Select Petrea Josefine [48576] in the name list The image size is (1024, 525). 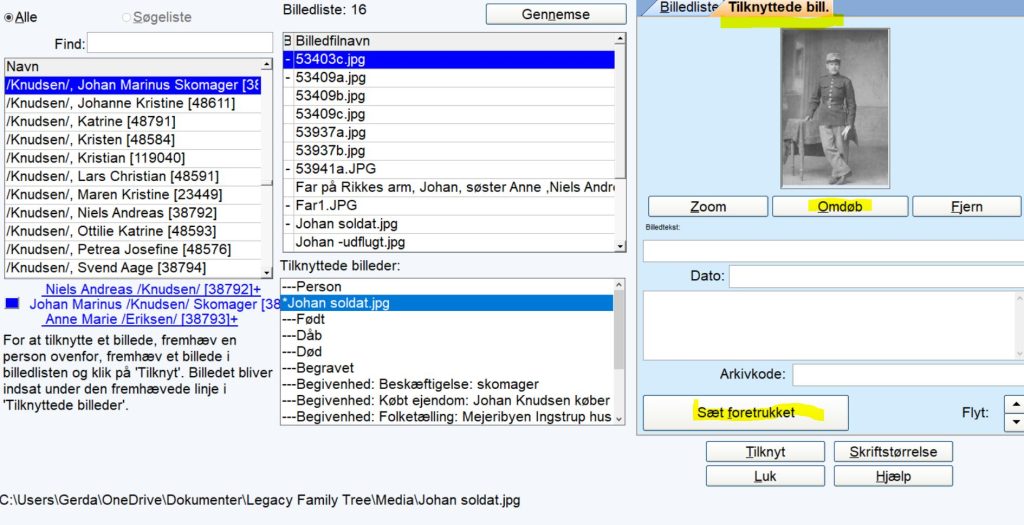133,249
